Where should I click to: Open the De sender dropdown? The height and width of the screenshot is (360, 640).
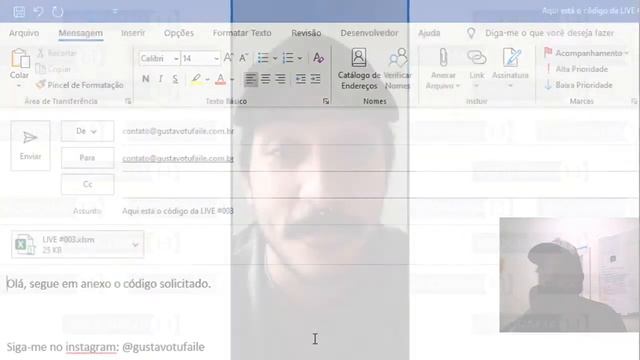[x=87, y=131]
